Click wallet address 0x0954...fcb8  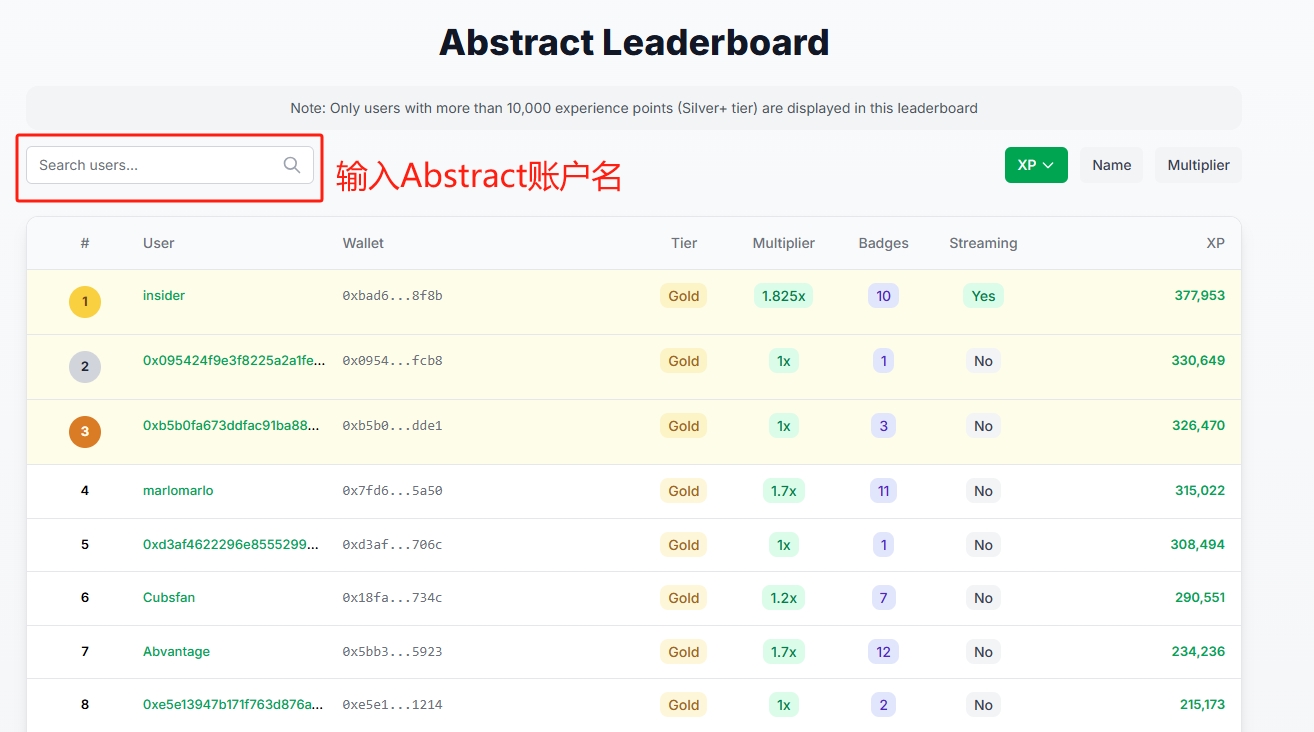point(392,361)
